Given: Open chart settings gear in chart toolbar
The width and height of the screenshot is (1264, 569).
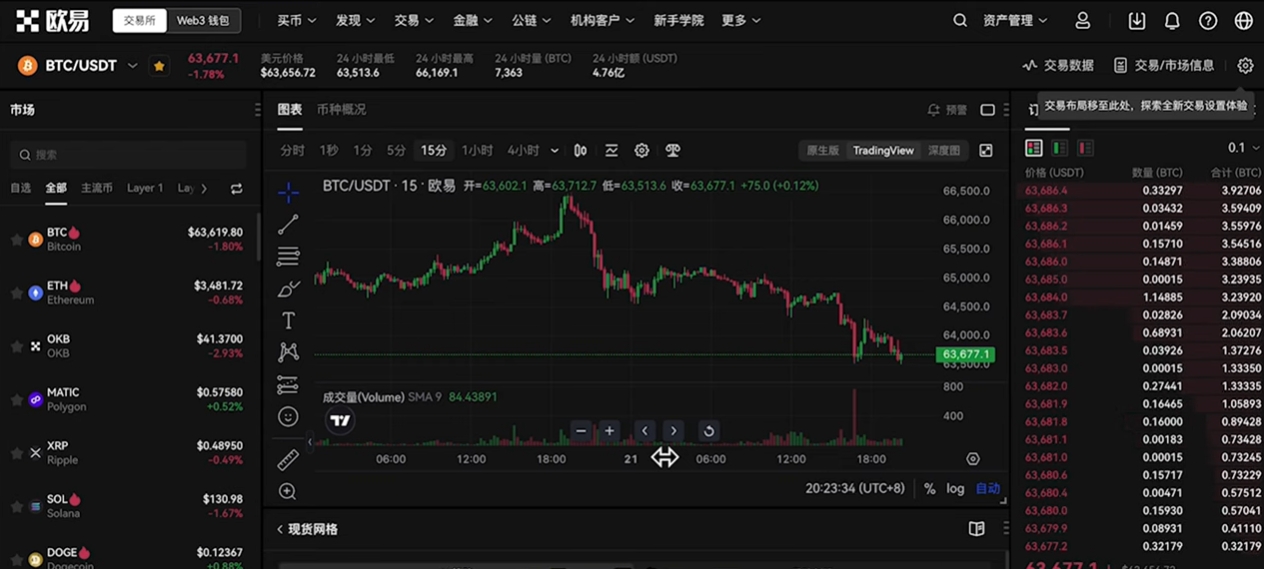Looking at the screenshot, I should [x=642, y=150].
